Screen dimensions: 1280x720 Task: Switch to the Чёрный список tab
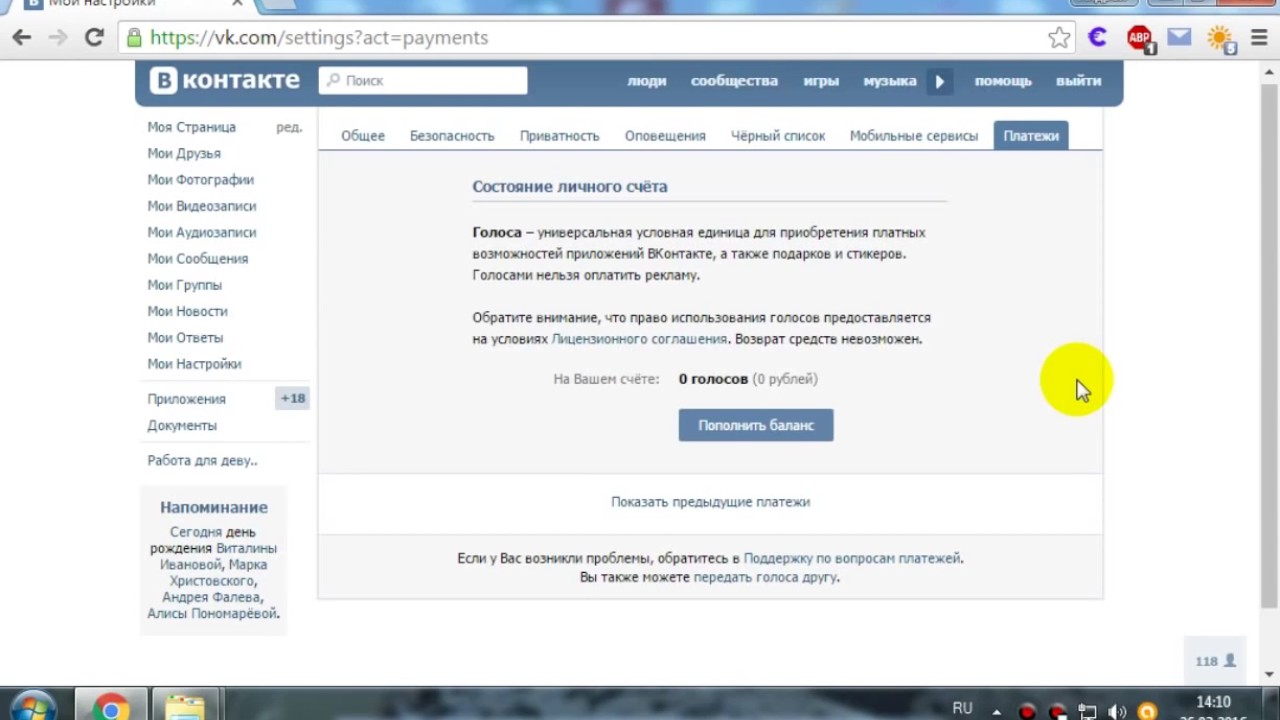click(x=778, y=136)
